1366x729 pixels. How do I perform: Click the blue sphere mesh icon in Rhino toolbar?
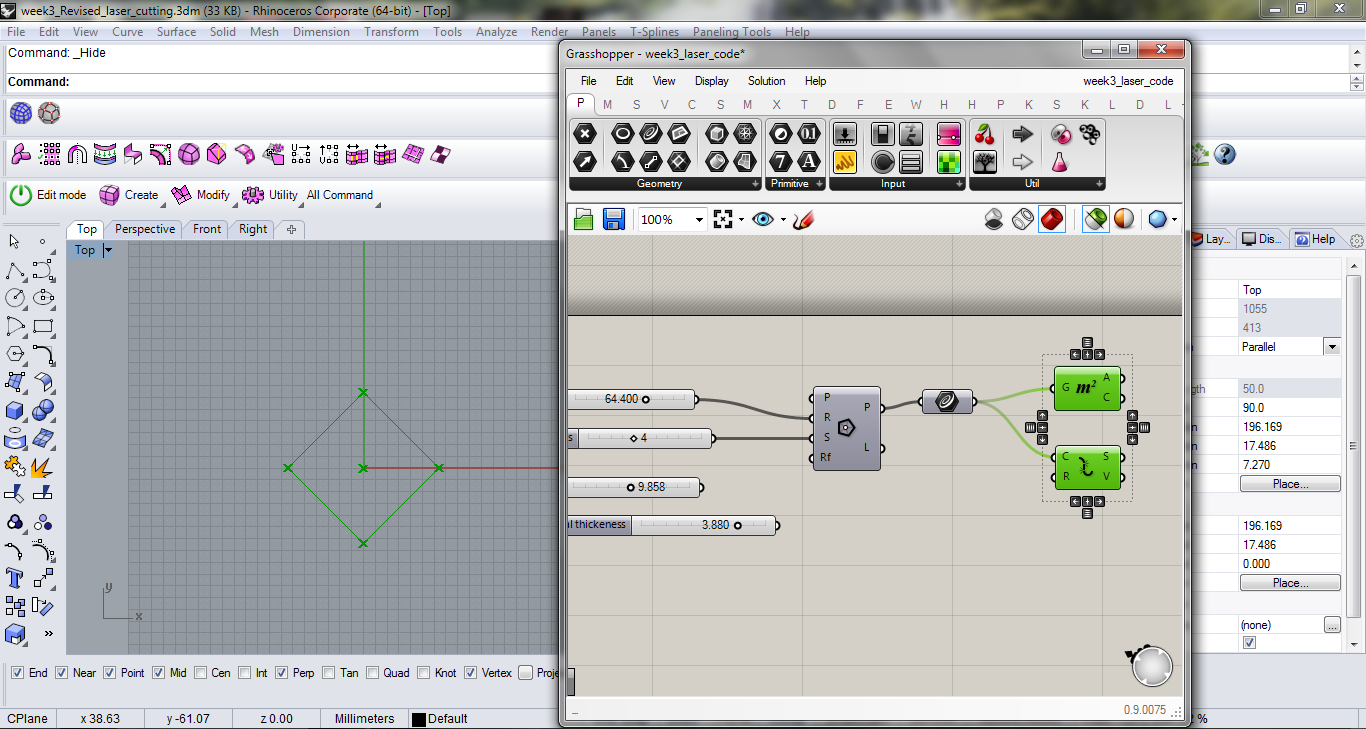pos(21,114)
